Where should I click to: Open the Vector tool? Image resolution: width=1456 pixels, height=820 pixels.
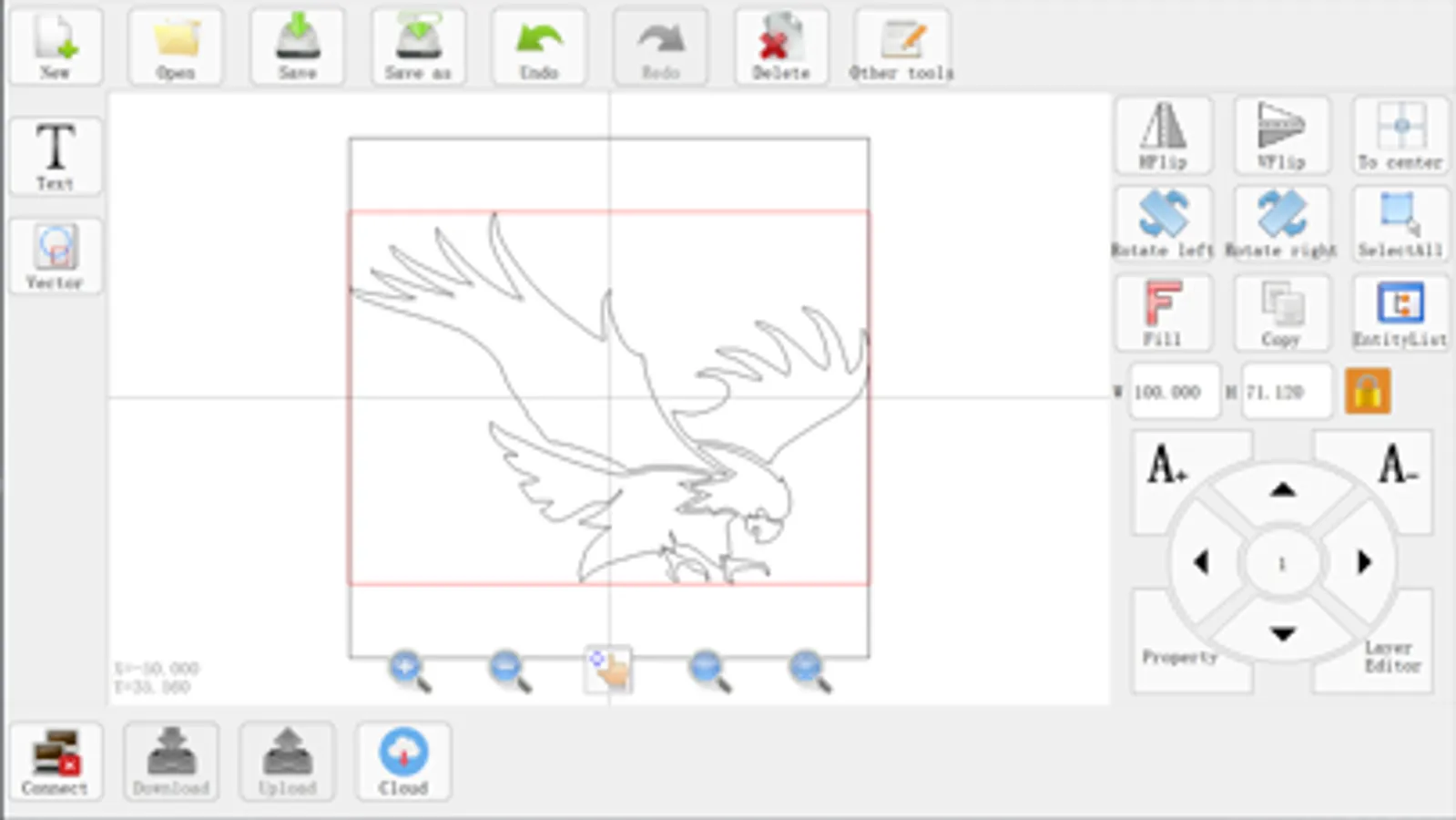pos(56,256)
